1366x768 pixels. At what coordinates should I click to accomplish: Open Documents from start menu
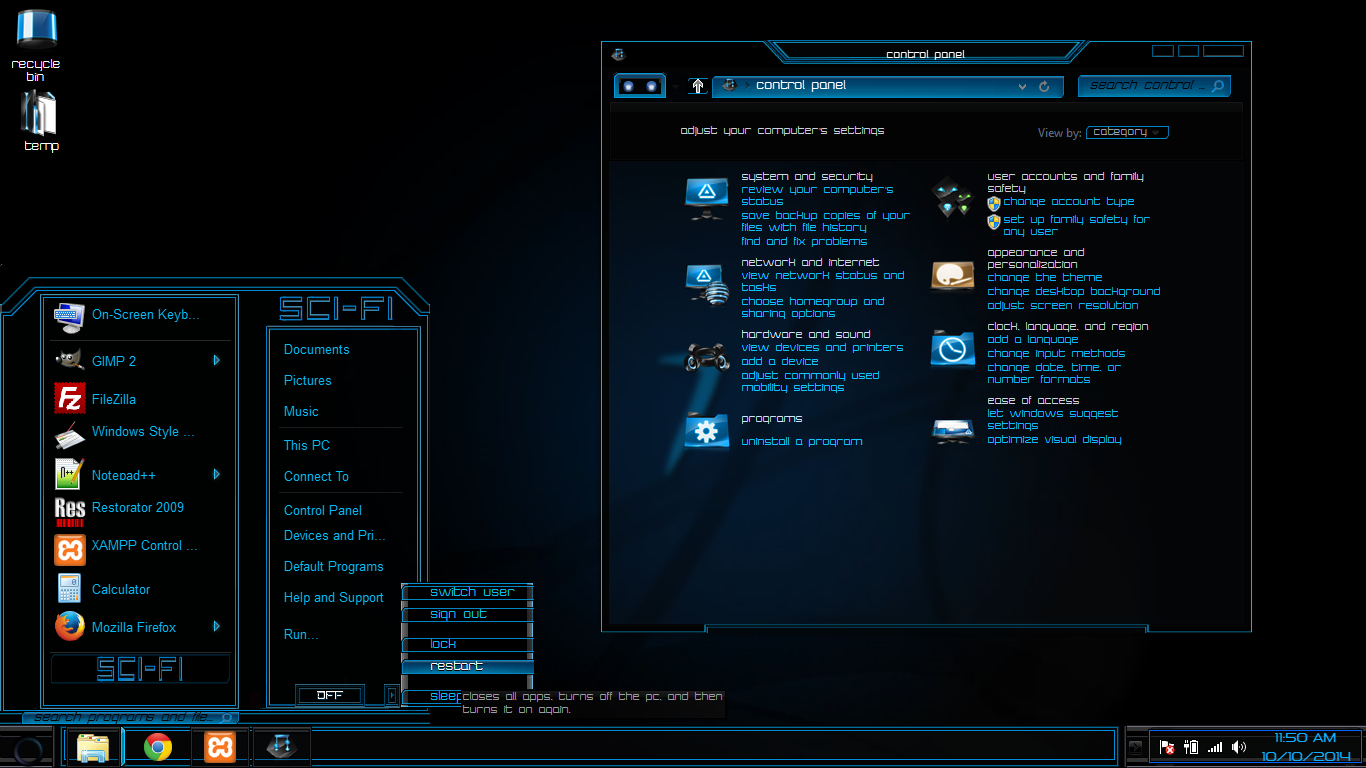pyautogui.click(x=317, y=350)
